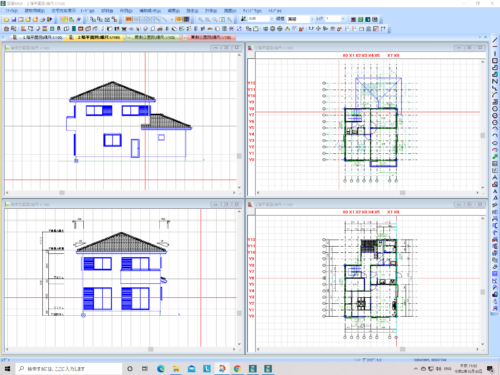This screenshot has height=375, width=500.
Task: Select the rectangle draw tool in right toolbar
Action: (495, 61)
